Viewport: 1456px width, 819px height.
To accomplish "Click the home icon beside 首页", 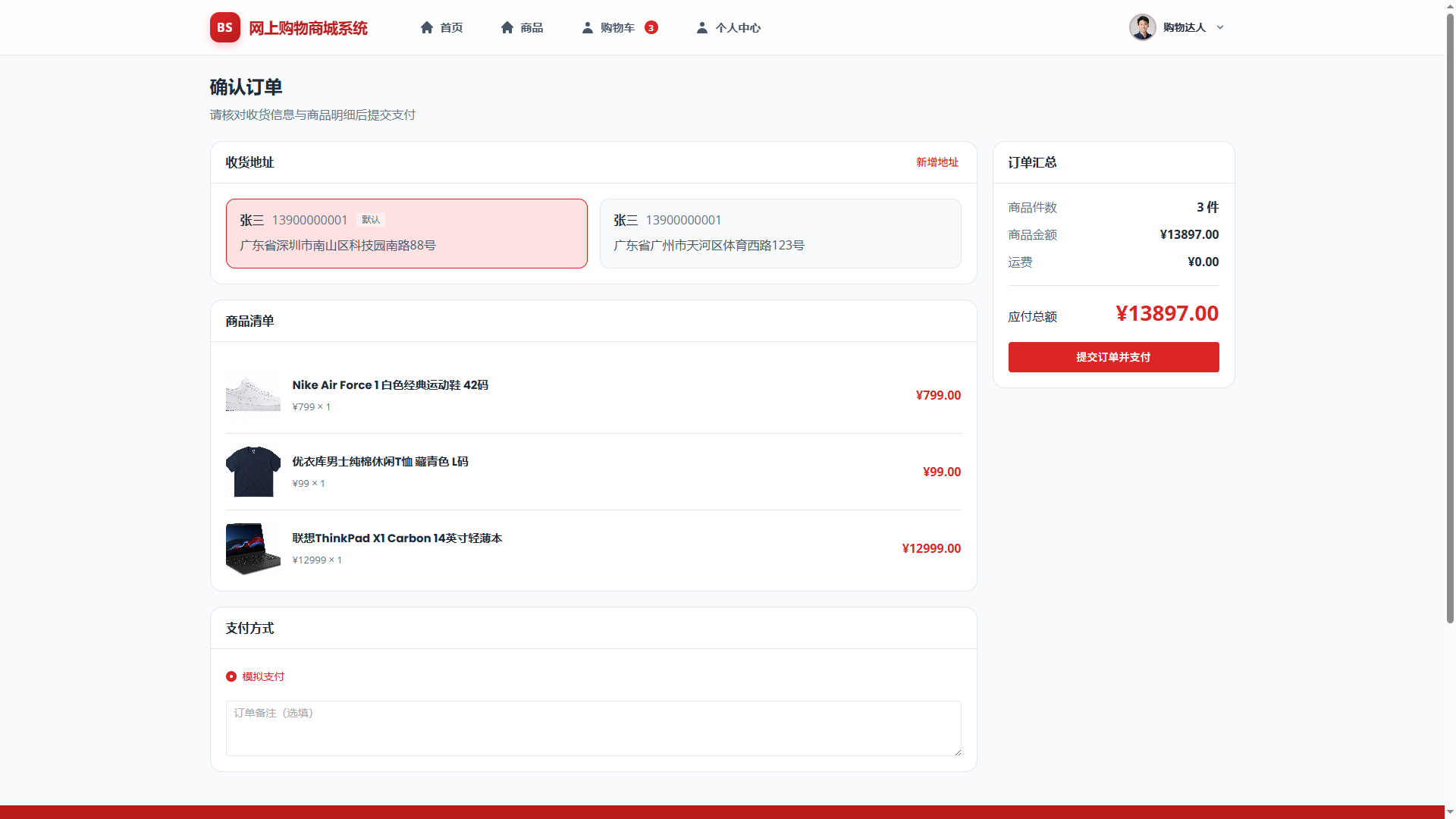I will pos(427,27).
